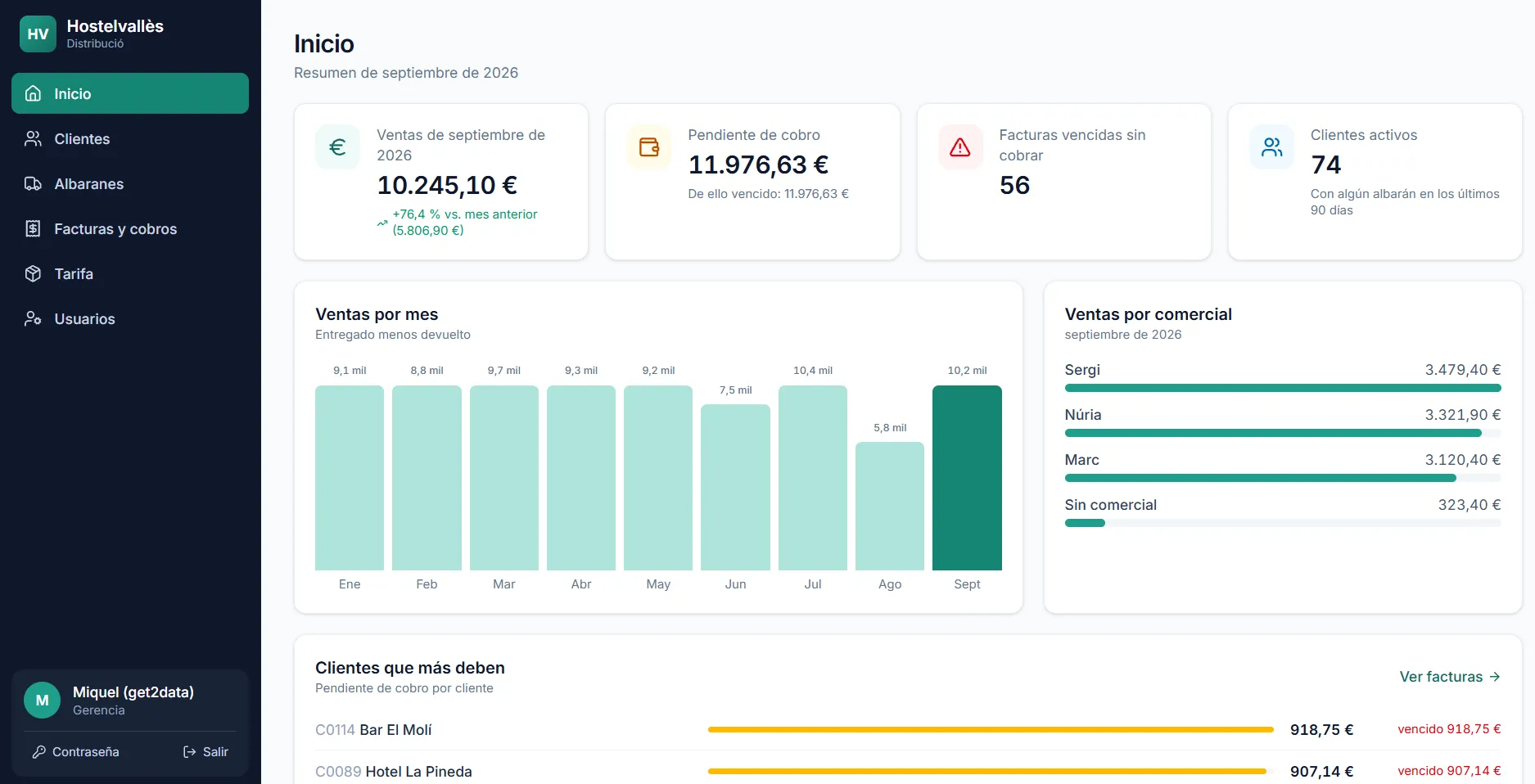1535x784 pixels.
Task: Click Salir to log out
Action: pyautogui.click(x=205, y=751)
